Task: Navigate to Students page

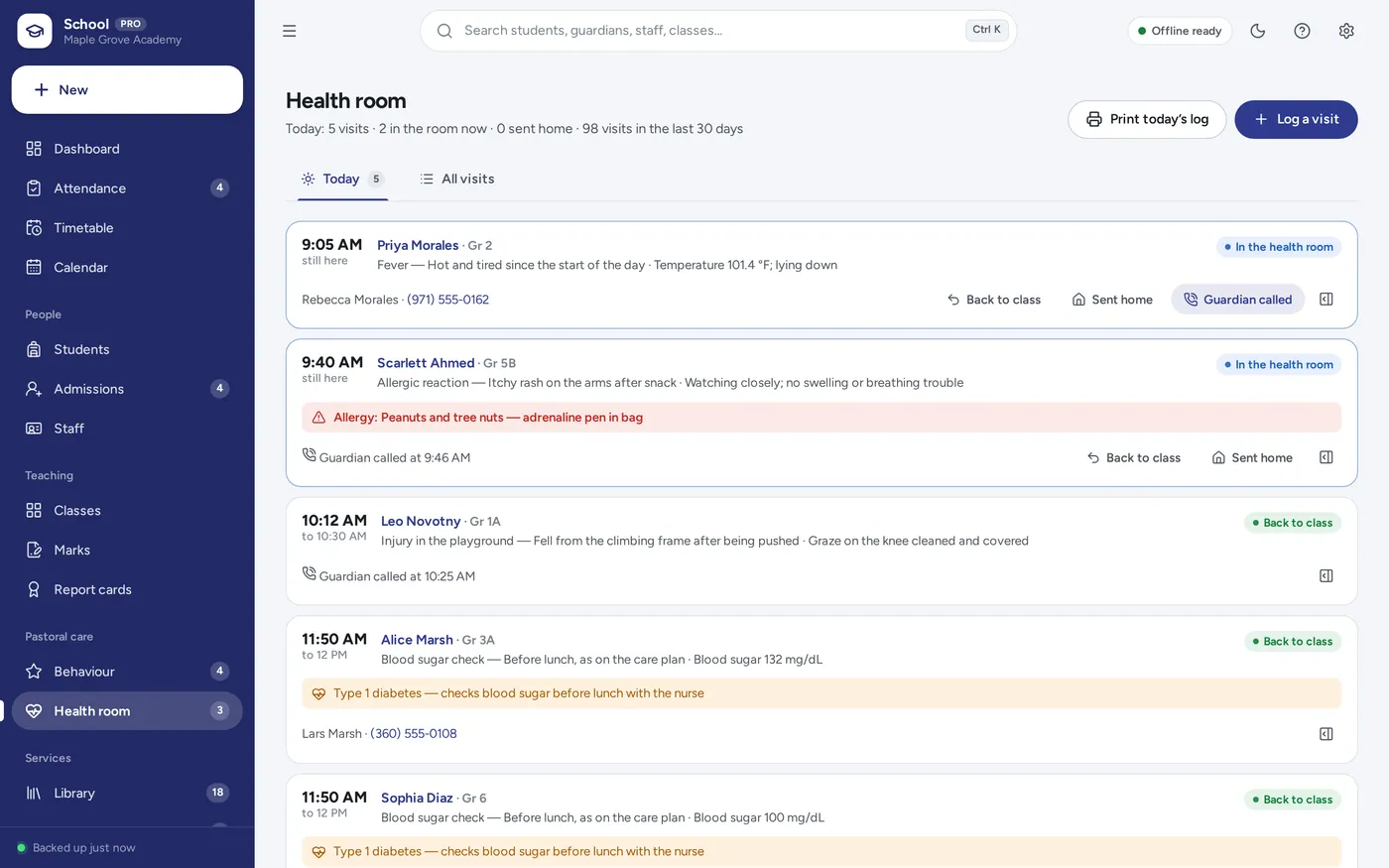Action: (127, 349)
